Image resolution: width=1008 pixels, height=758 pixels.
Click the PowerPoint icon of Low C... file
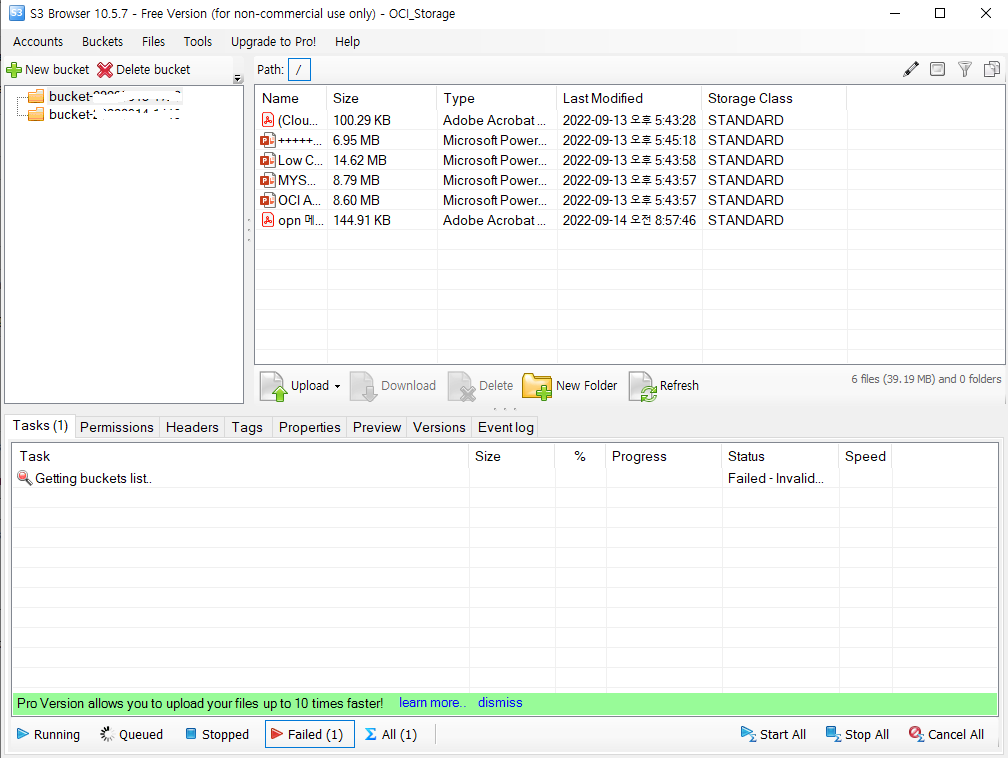click(268, 160)
